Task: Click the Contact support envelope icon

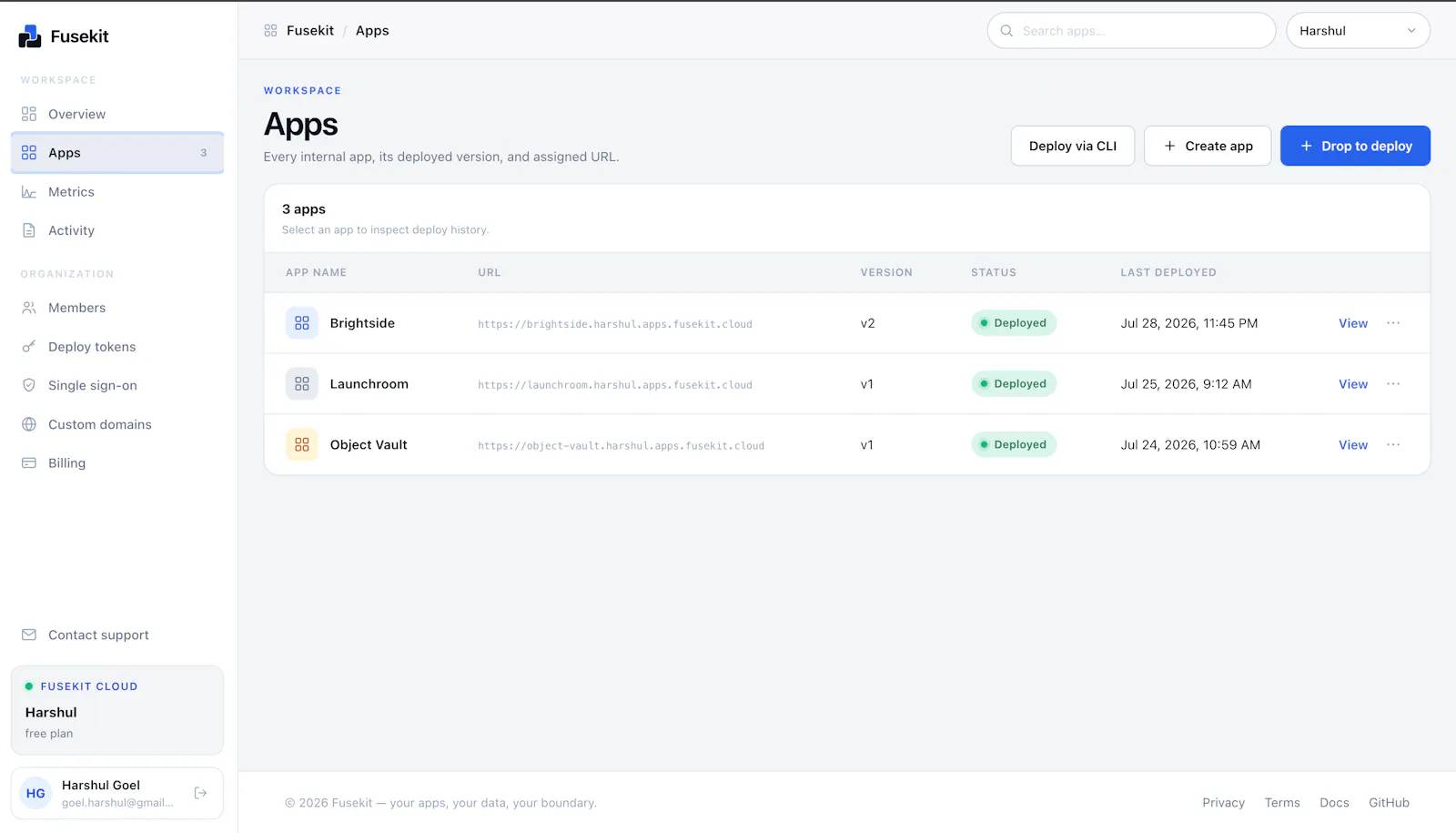Action: [x=29, y=635]
